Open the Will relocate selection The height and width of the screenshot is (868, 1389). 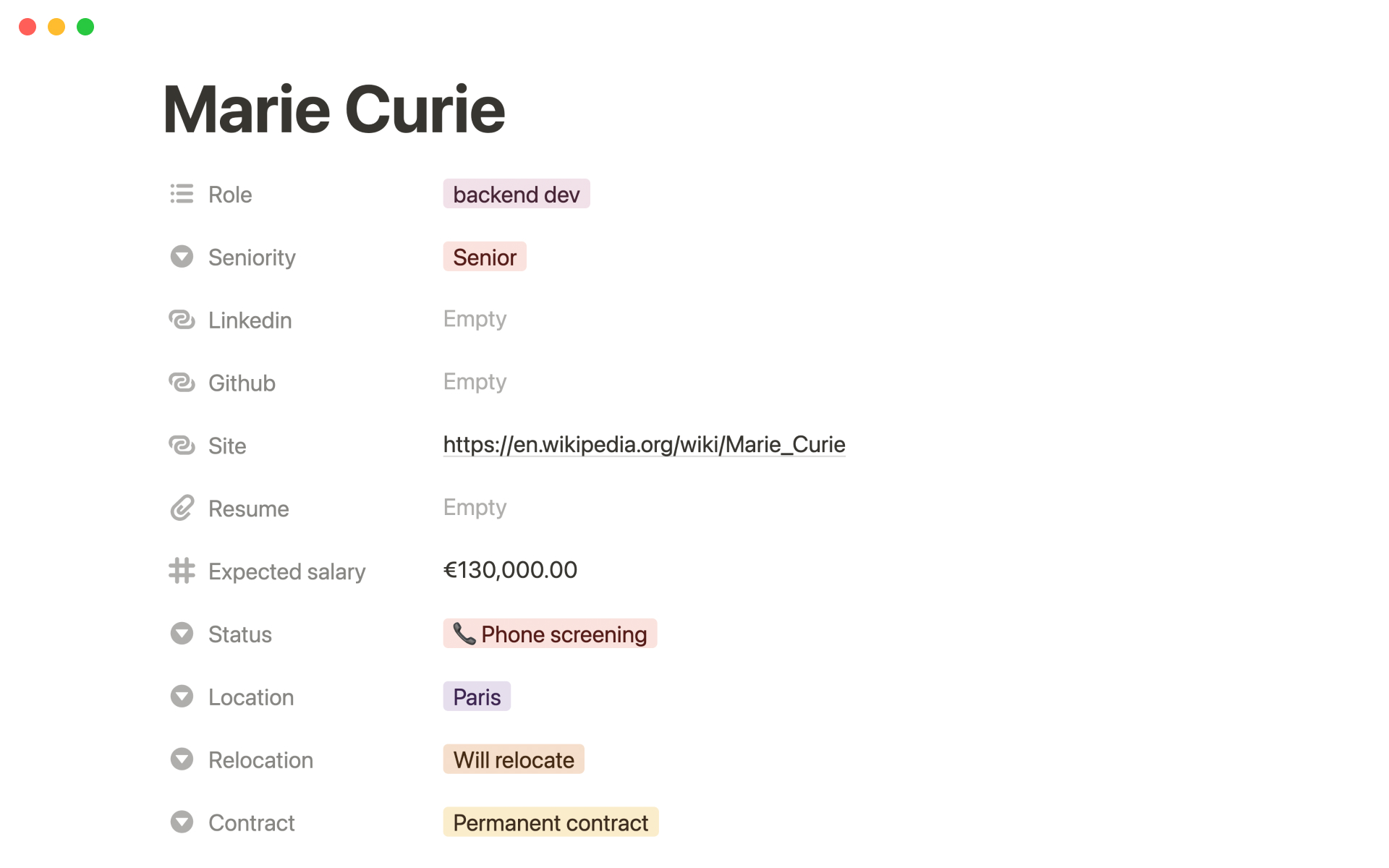pyautogui.click(x=513, y=759)
